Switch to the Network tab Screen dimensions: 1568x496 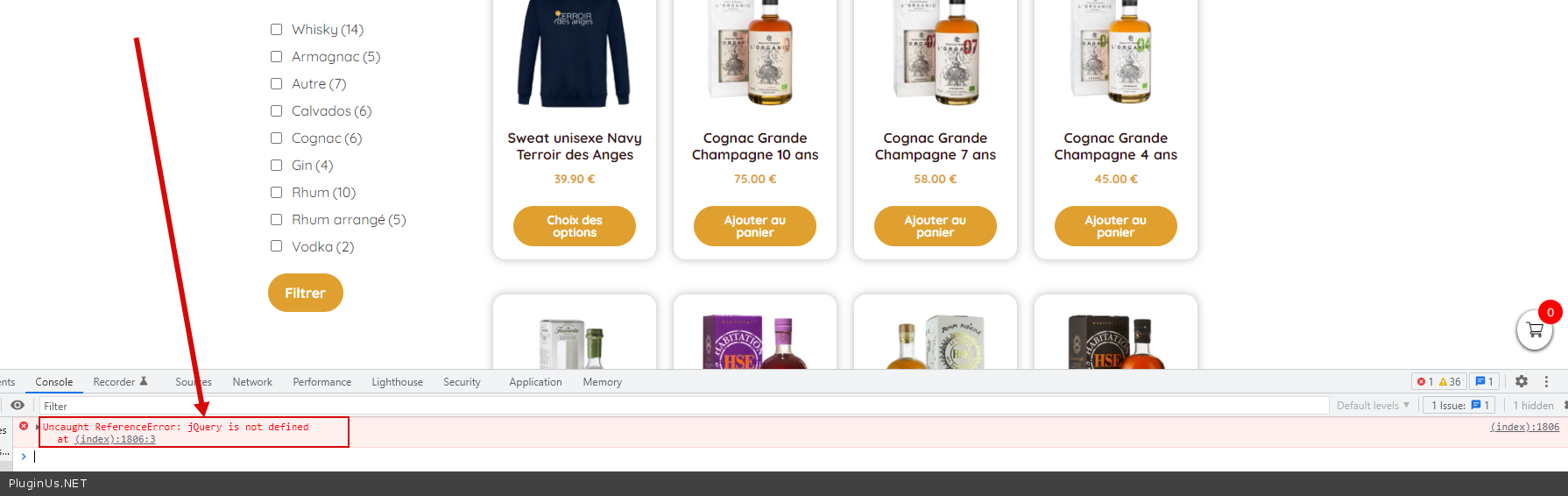tap(252, 381)
